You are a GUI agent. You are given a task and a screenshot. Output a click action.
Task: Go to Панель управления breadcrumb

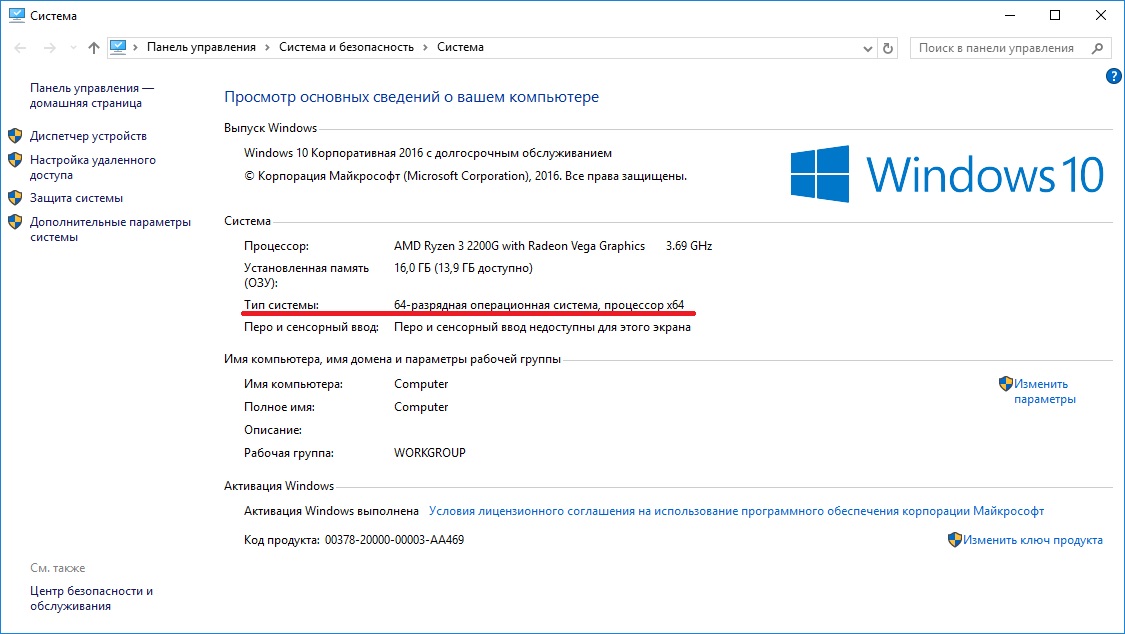tap(201, 47)
